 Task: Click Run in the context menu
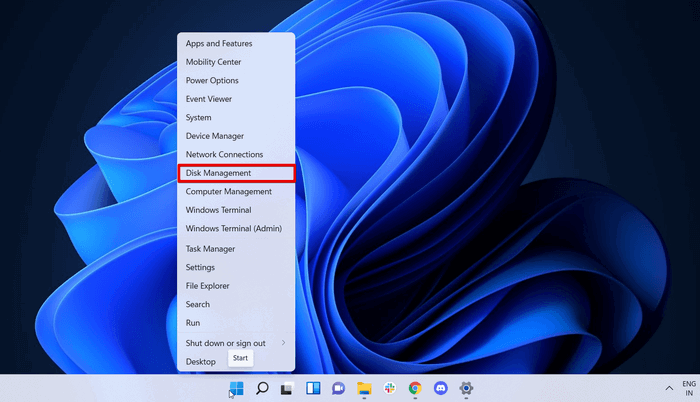coord(236,322)
